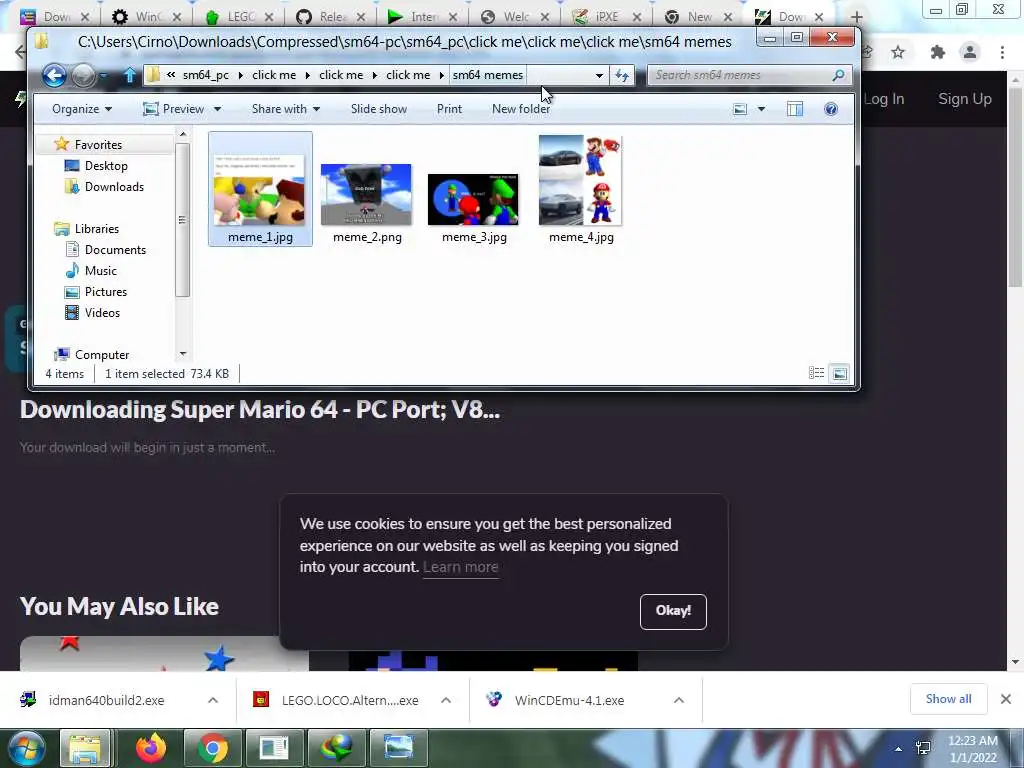Image resolution: width=1024 pixels, height=768 pixels.
Task: Show all downloads
Action: 948,699
